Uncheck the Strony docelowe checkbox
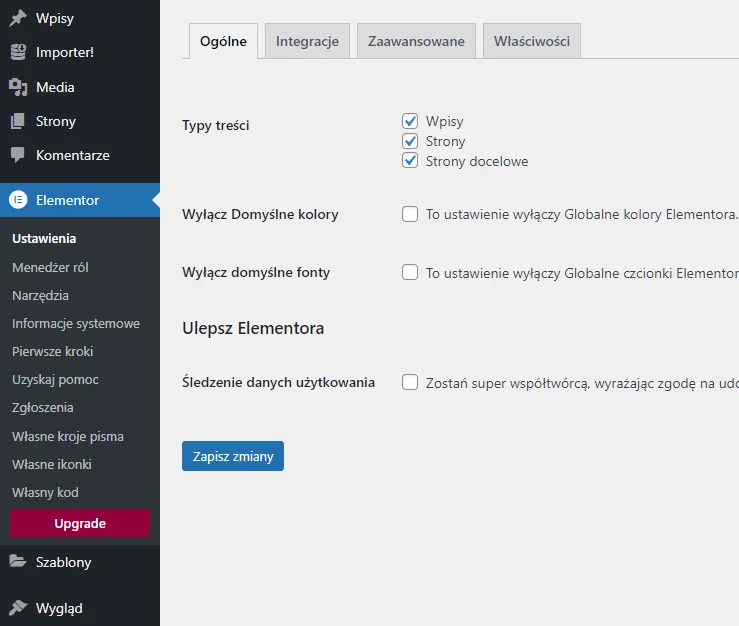This screenshot has height=626, width=739. click(410, 161)
